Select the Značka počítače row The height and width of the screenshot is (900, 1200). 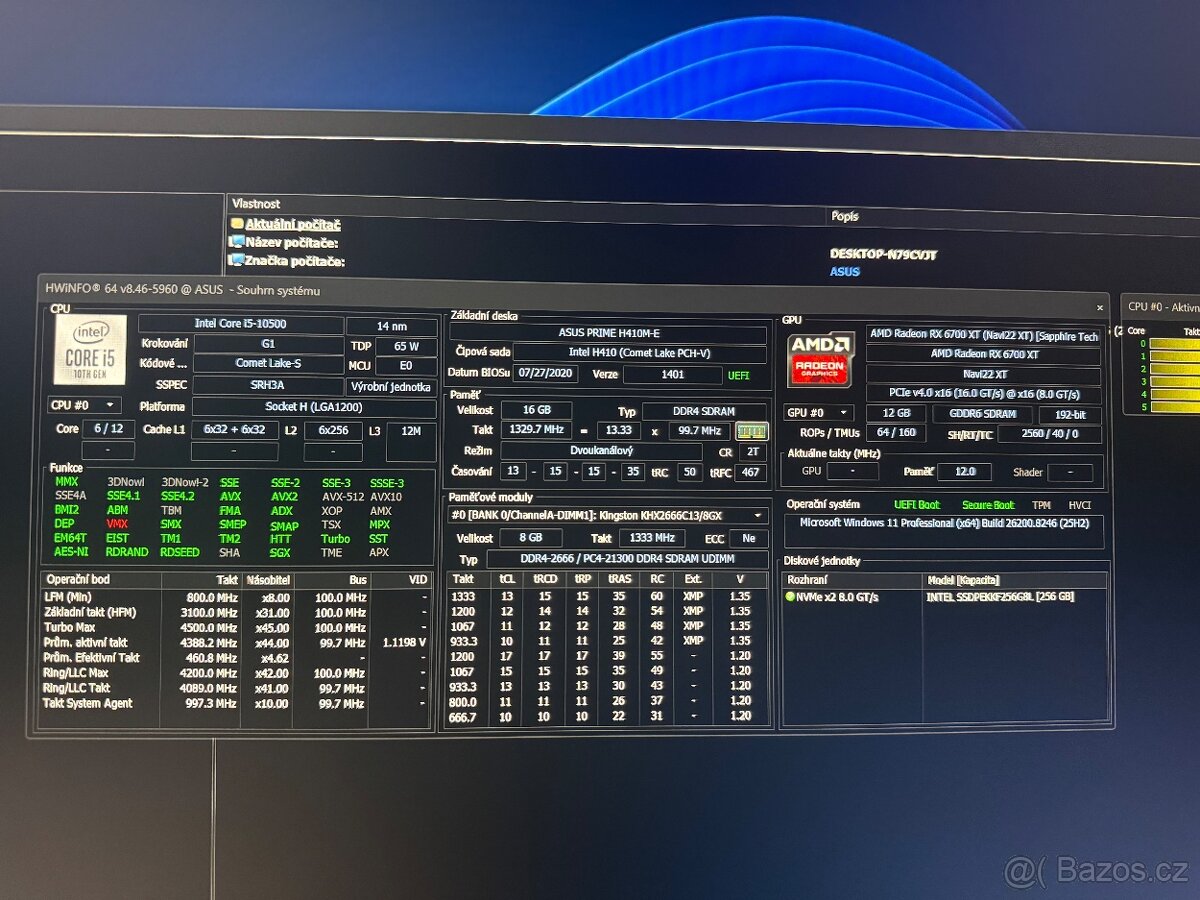pyautogui.click(x=287, y=261)
